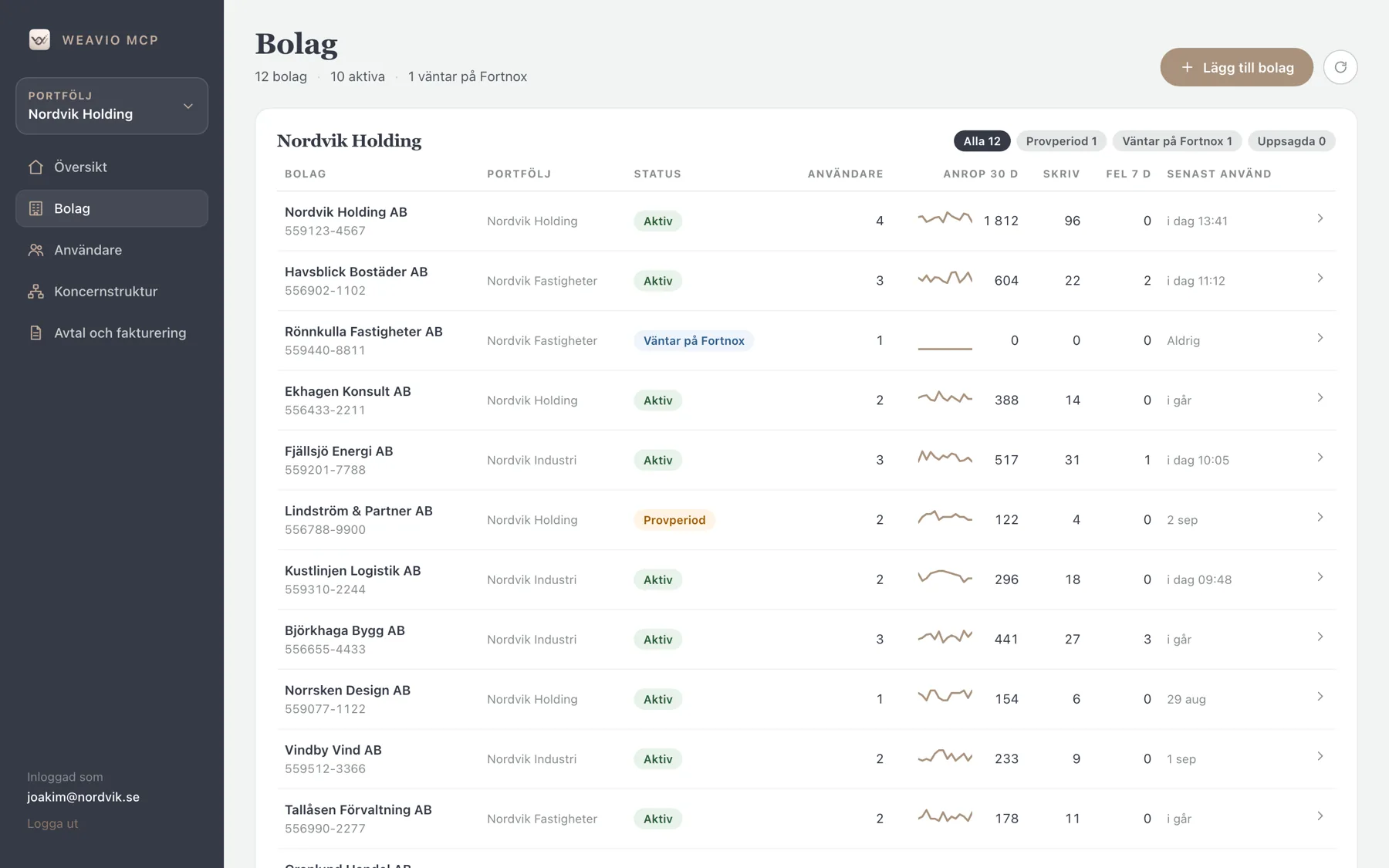Open Koncernstruktur via its hierarchy icon
Viewport: 1389px width, 868px height.
pos(35,292)
